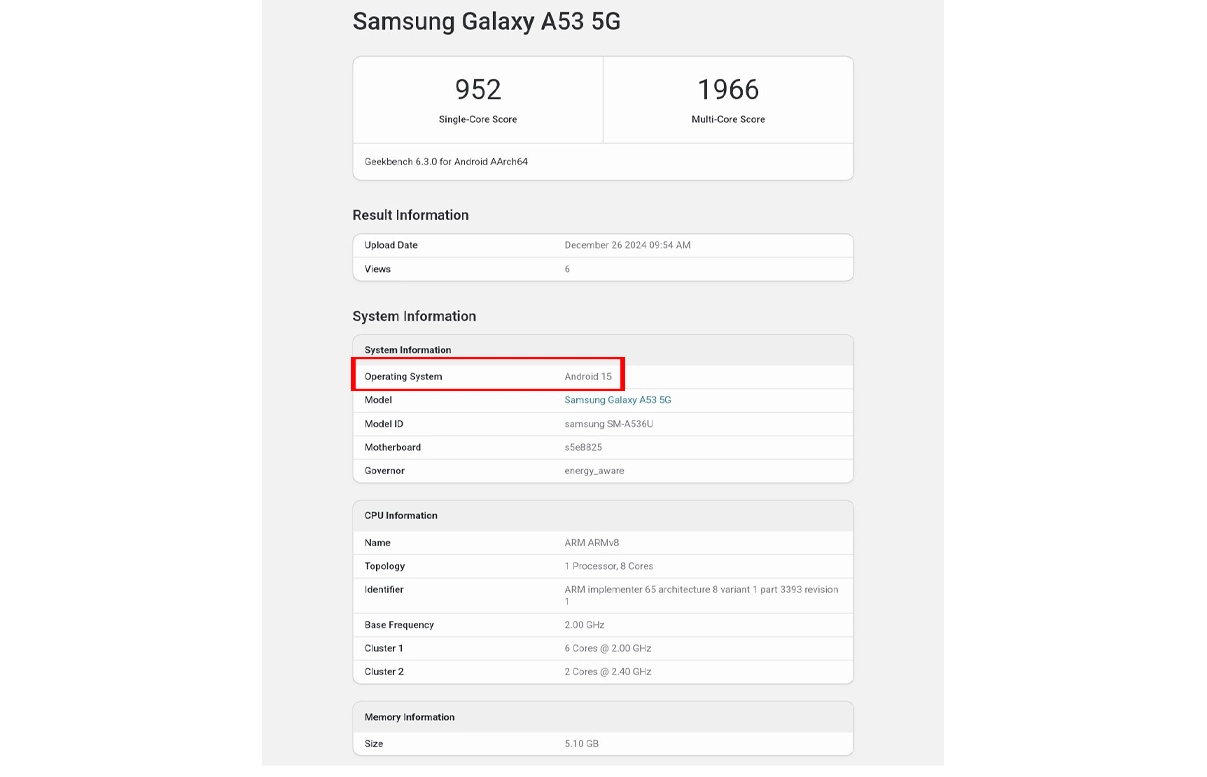
Task: Open the Samsung Galaxy A53 5G model link
Action: point(616,399)
